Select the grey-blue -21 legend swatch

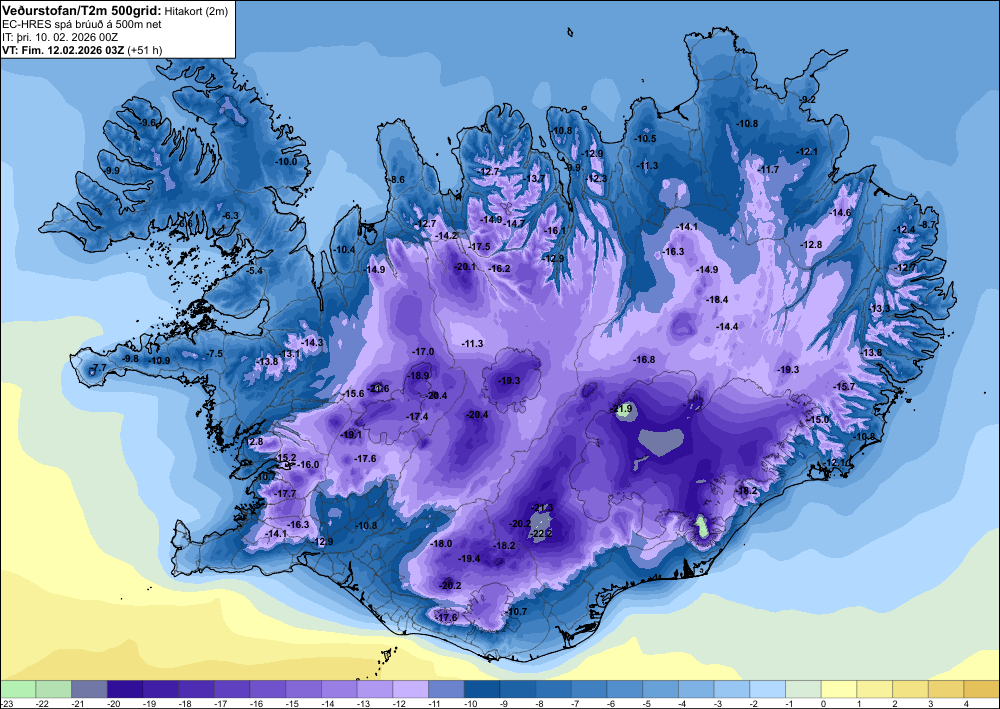point(89,689)
